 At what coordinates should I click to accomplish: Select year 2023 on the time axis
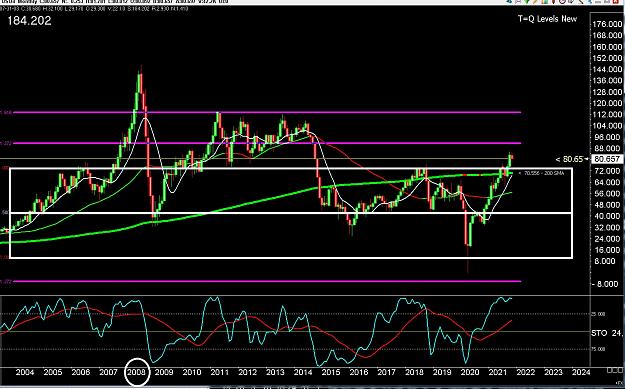[x=554, y=372]
